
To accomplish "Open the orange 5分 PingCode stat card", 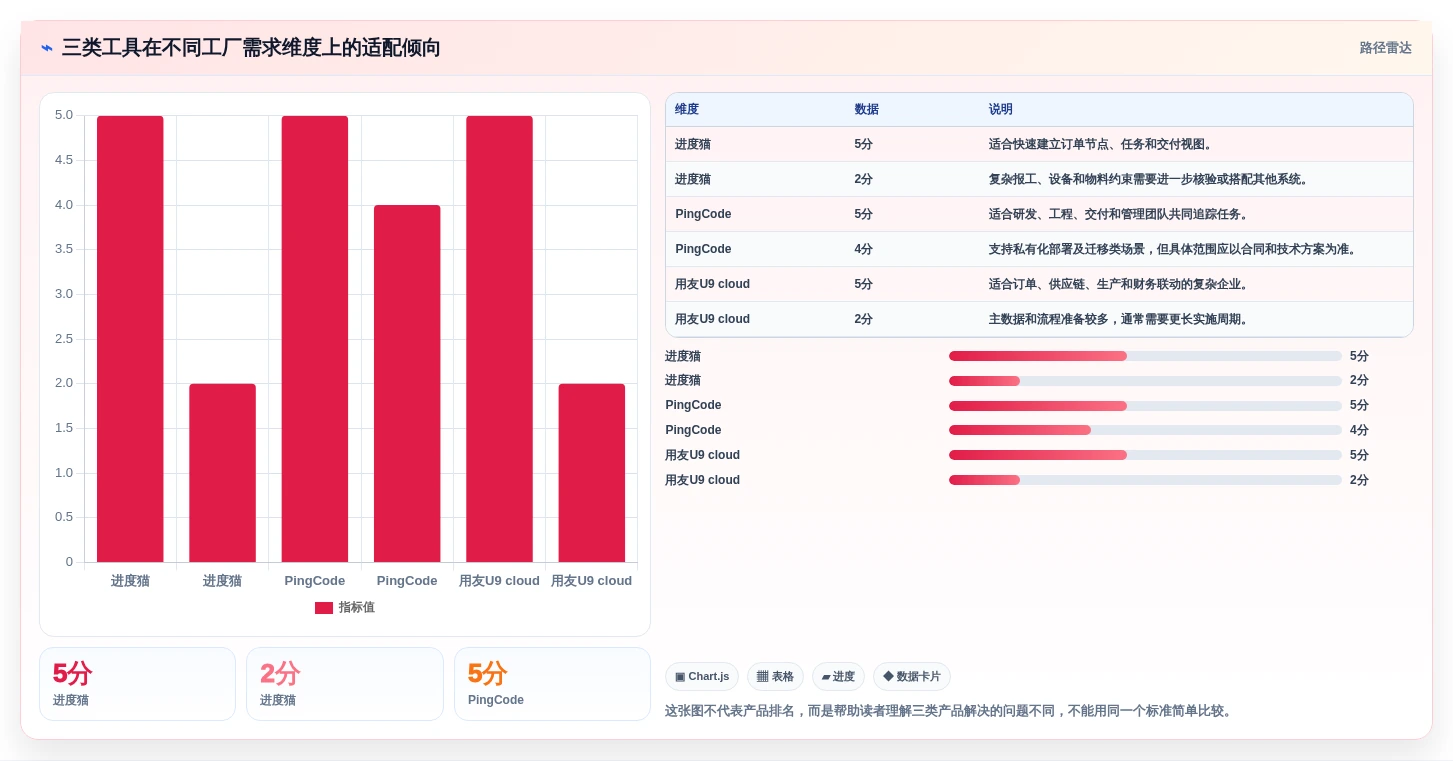I will coord(552,684).
